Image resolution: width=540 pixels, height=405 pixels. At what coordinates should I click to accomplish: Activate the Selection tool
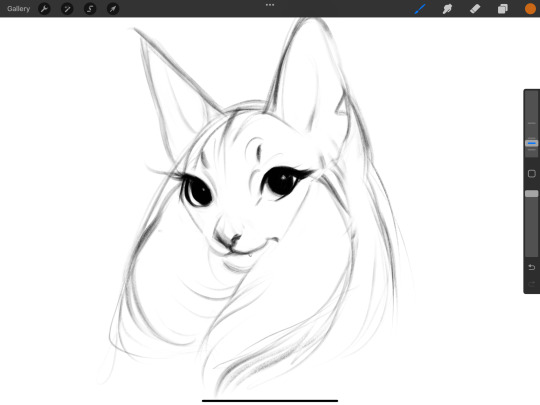(90, 9)
